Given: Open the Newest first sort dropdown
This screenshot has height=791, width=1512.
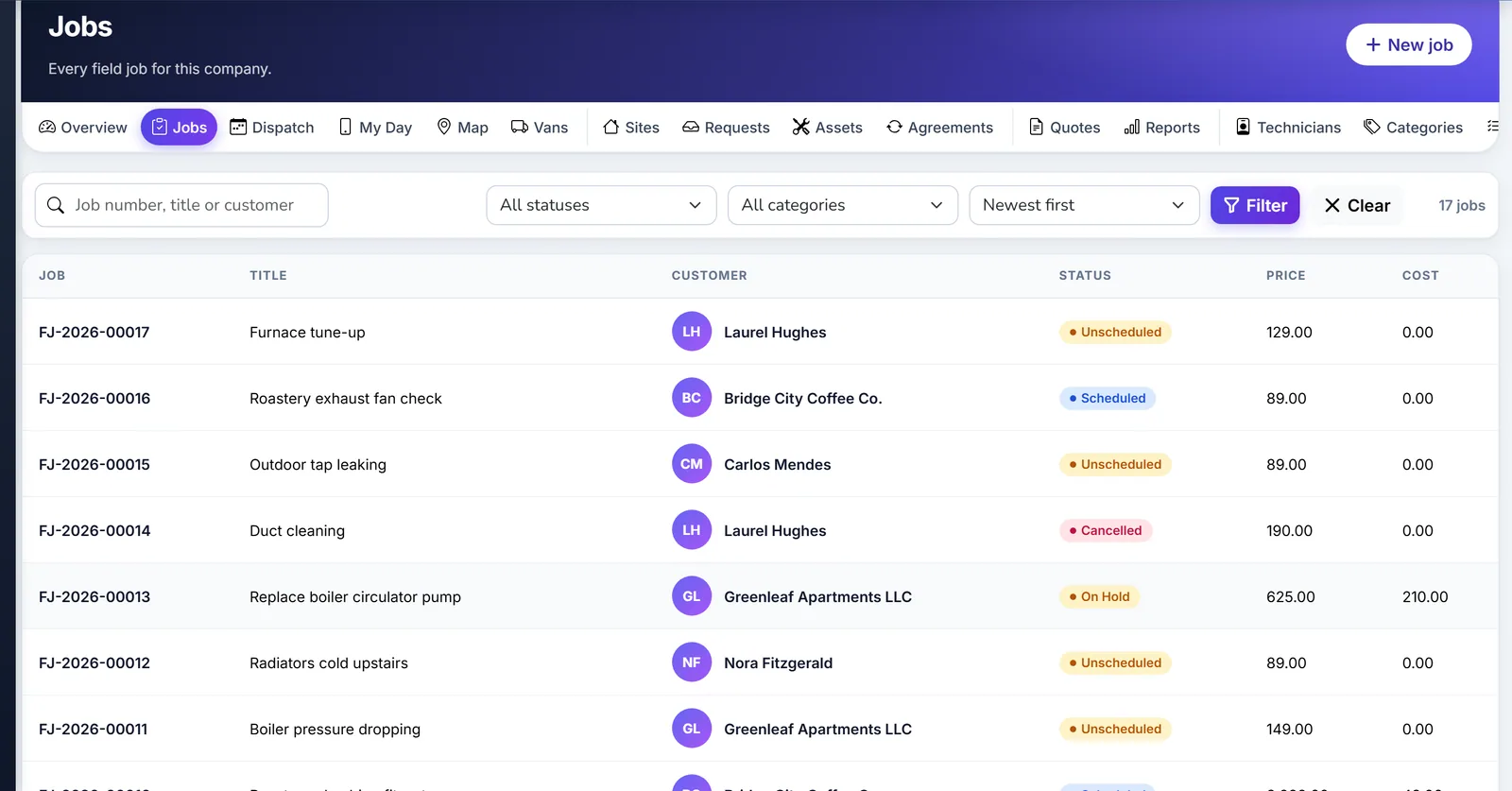Looking at the screenshot, I should [1084, 205].
